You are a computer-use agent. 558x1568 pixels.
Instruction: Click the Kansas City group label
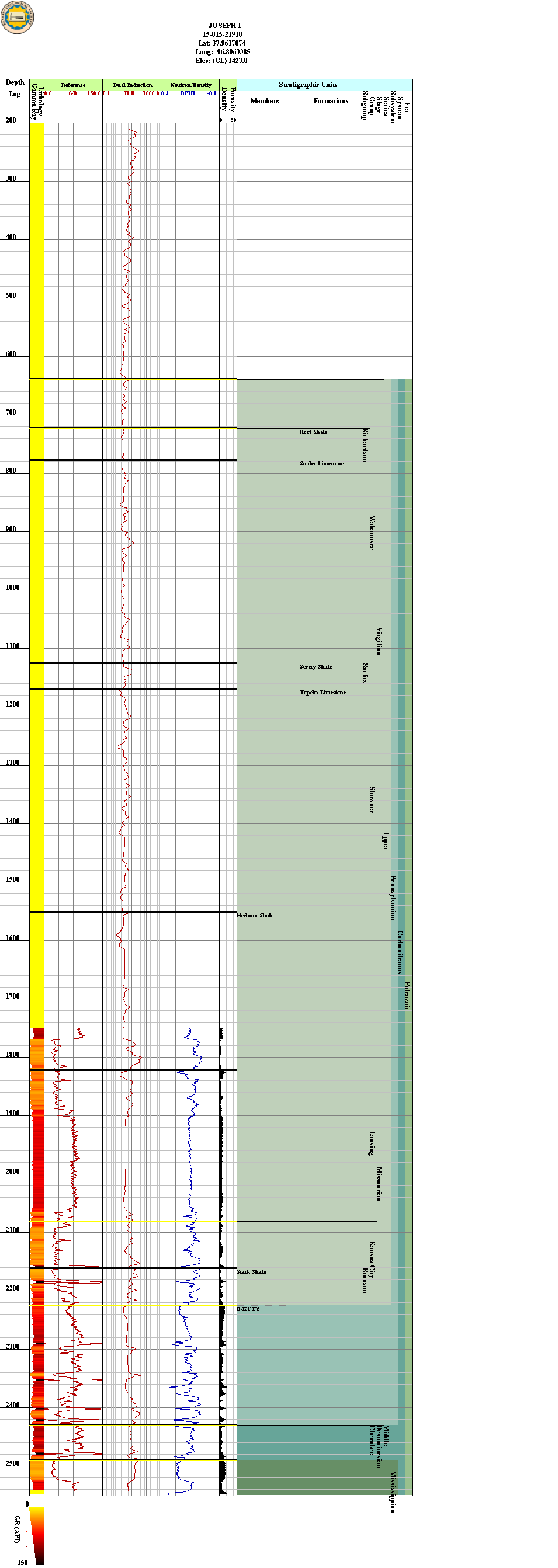point(372,1259)
